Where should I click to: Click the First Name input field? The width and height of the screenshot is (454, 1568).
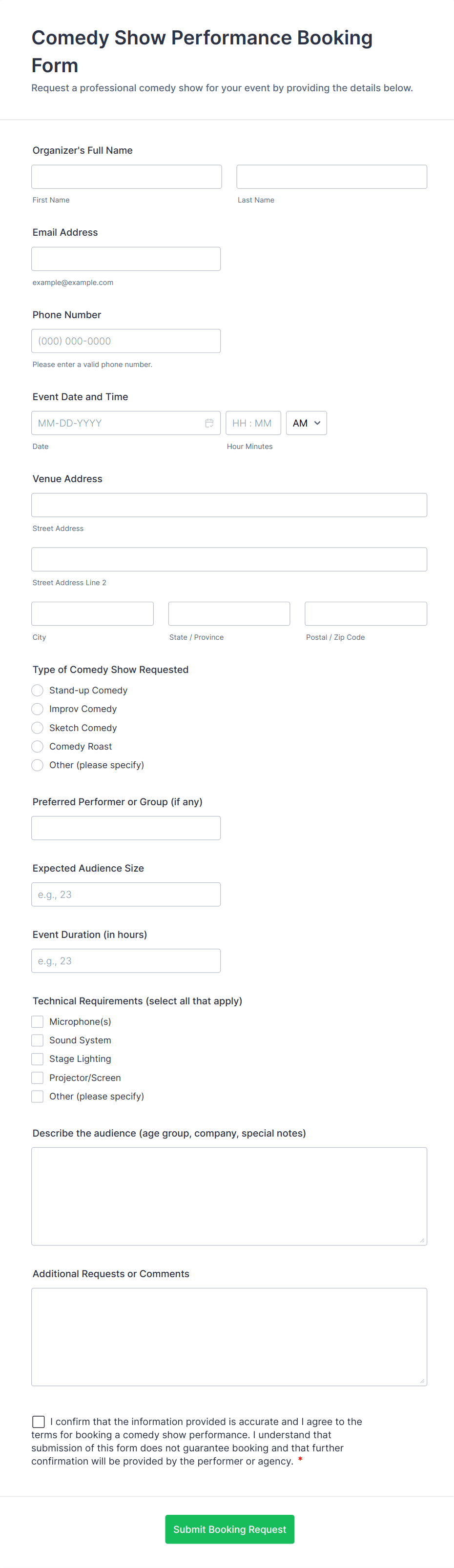point(126,177)
